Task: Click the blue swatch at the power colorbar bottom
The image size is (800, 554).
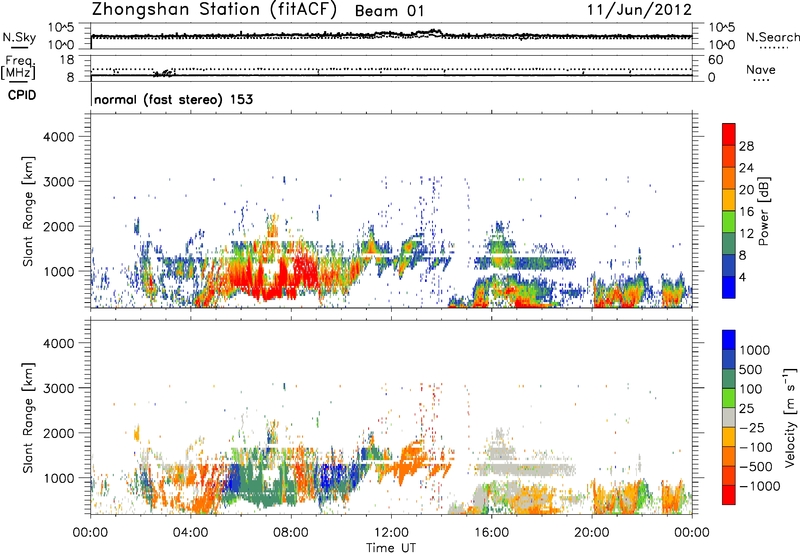Action: tap(729, 287)
